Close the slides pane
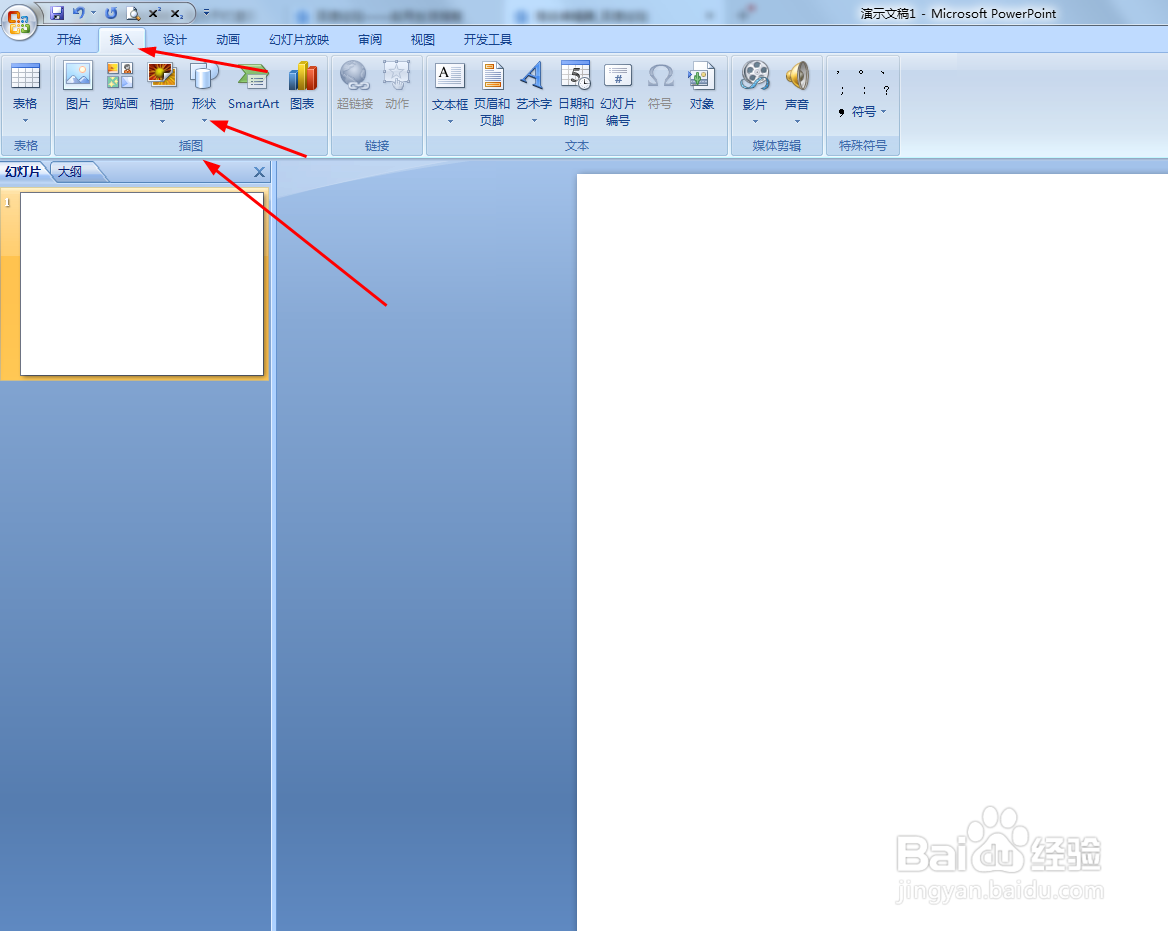This screenshot has height=931, width=1168. 259,172
